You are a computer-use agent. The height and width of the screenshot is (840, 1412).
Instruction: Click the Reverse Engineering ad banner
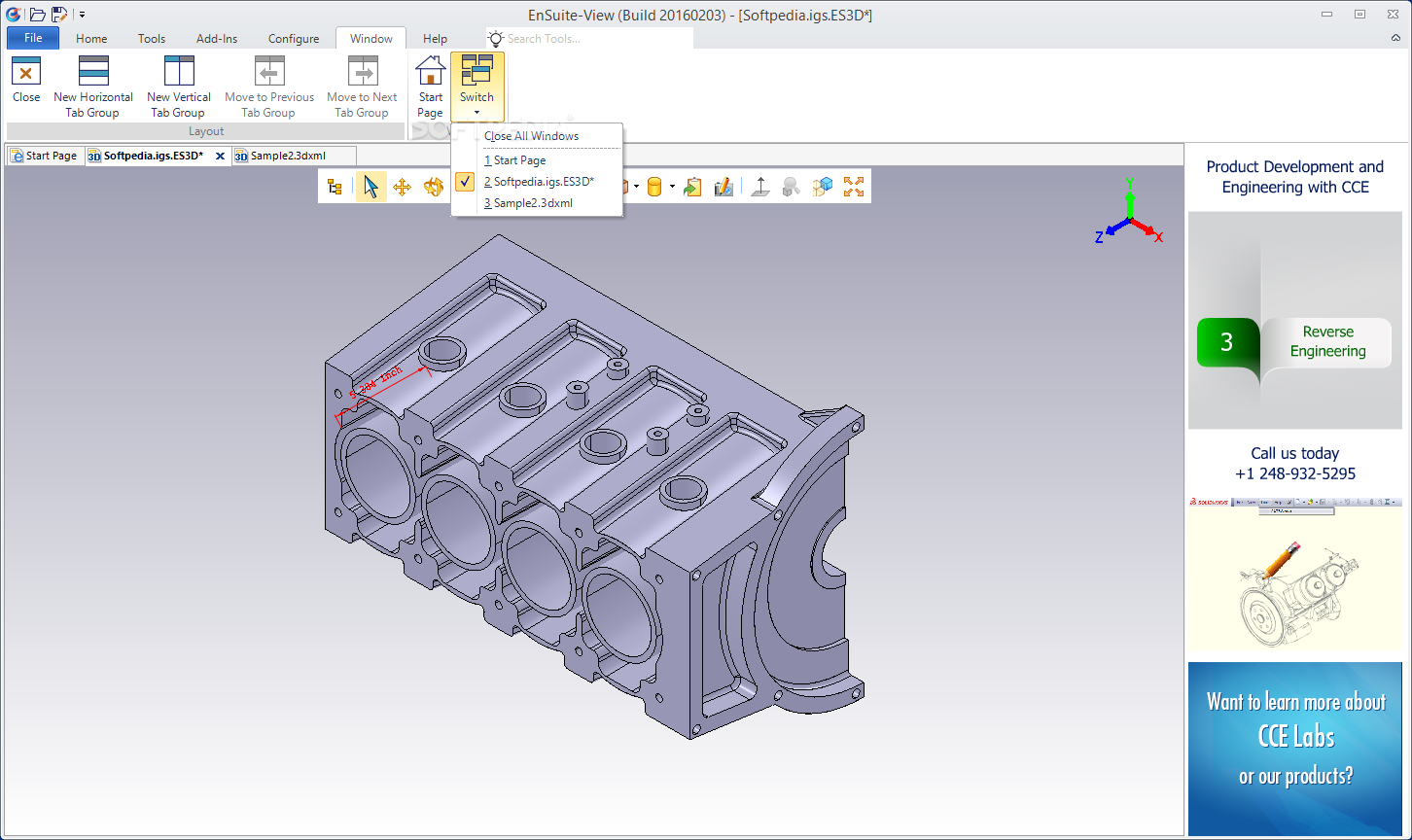click(x=1294, y=321)
